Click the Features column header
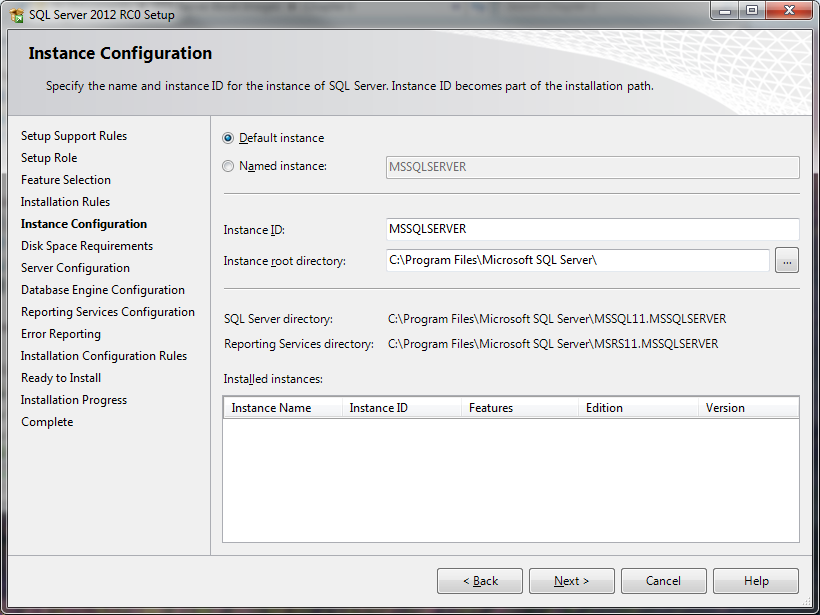Viewport: 820px width, 615px height. pyautogui.click(x=520, y=408)
